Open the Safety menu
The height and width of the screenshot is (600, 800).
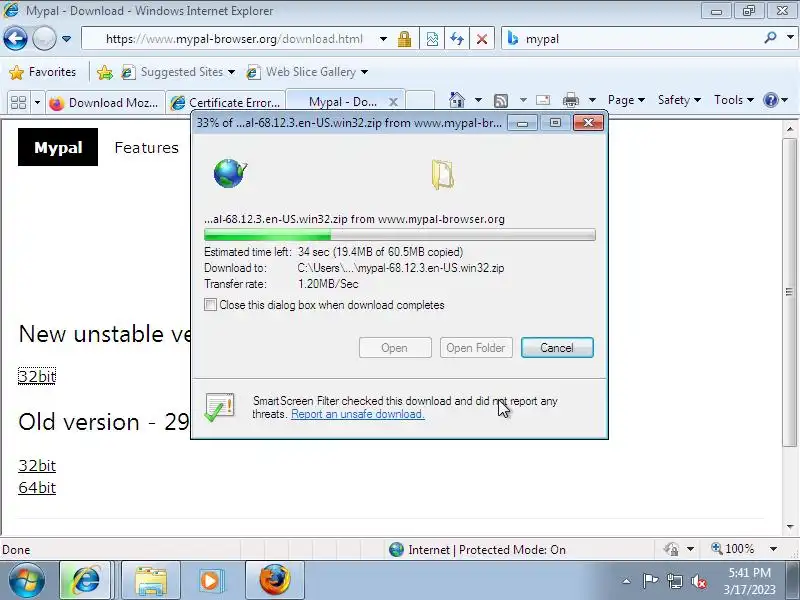[x=679, y=100]
